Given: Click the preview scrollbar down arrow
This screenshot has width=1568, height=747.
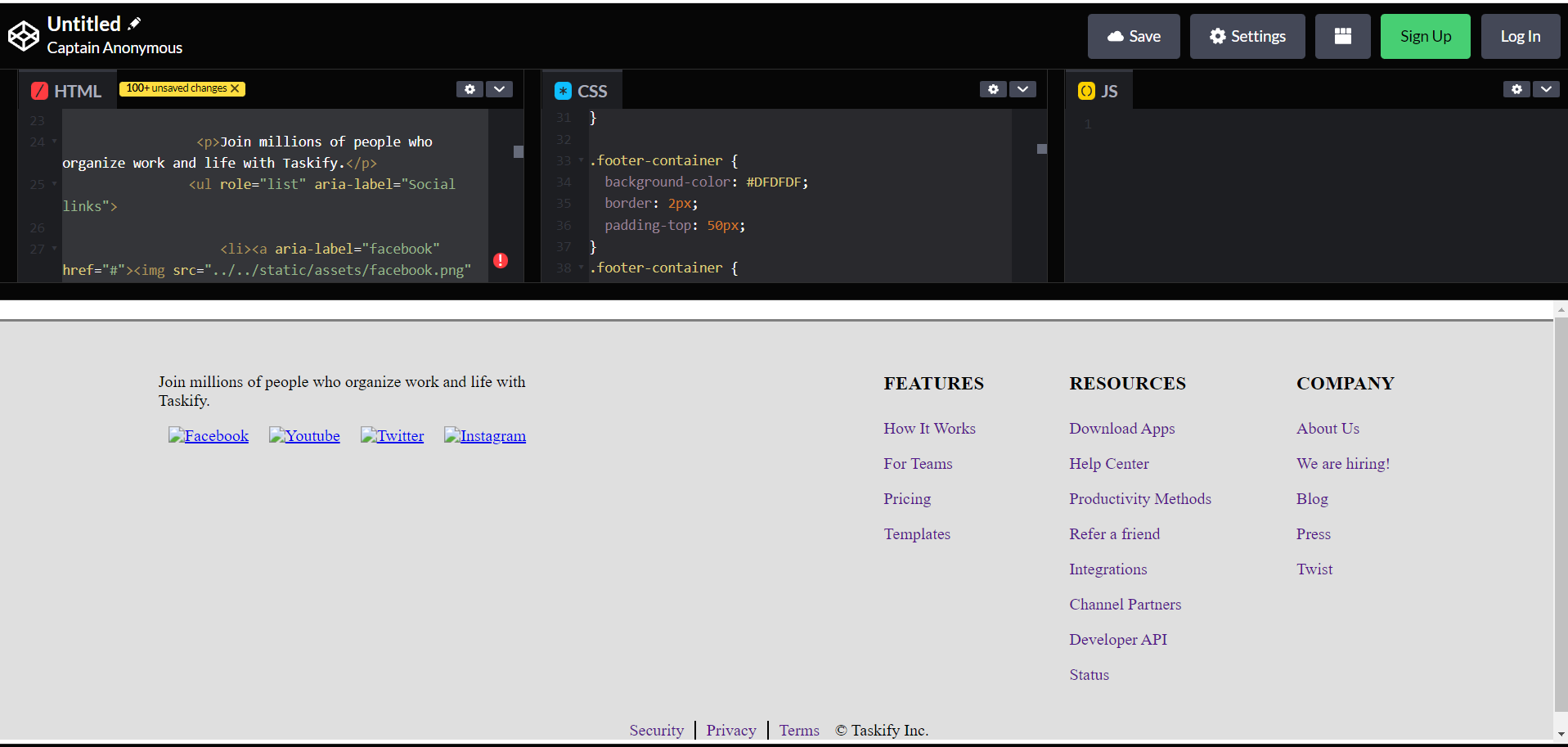Looking at the screenshot, I should point(1561,734).
